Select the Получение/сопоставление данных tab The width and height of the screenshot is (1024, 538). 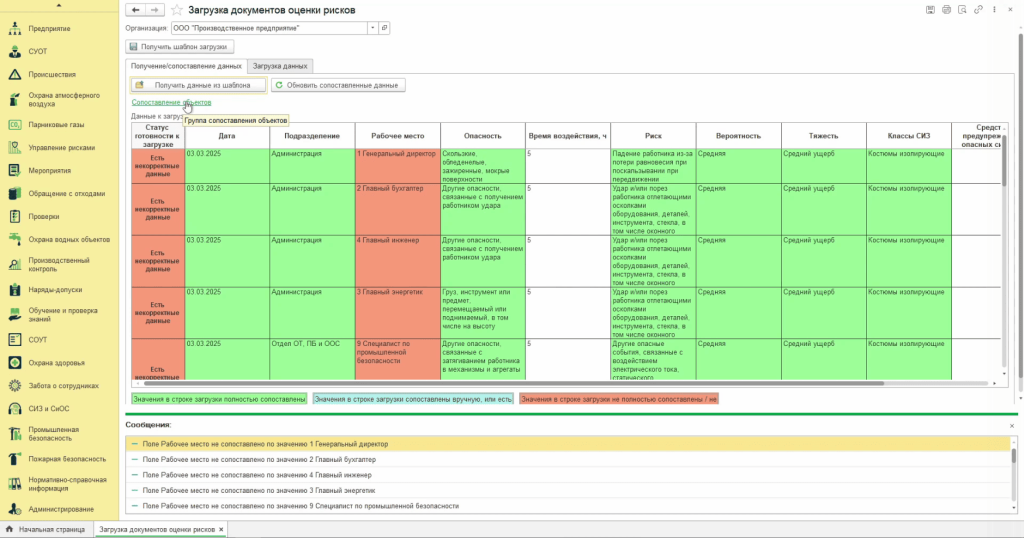pos(186,66)
